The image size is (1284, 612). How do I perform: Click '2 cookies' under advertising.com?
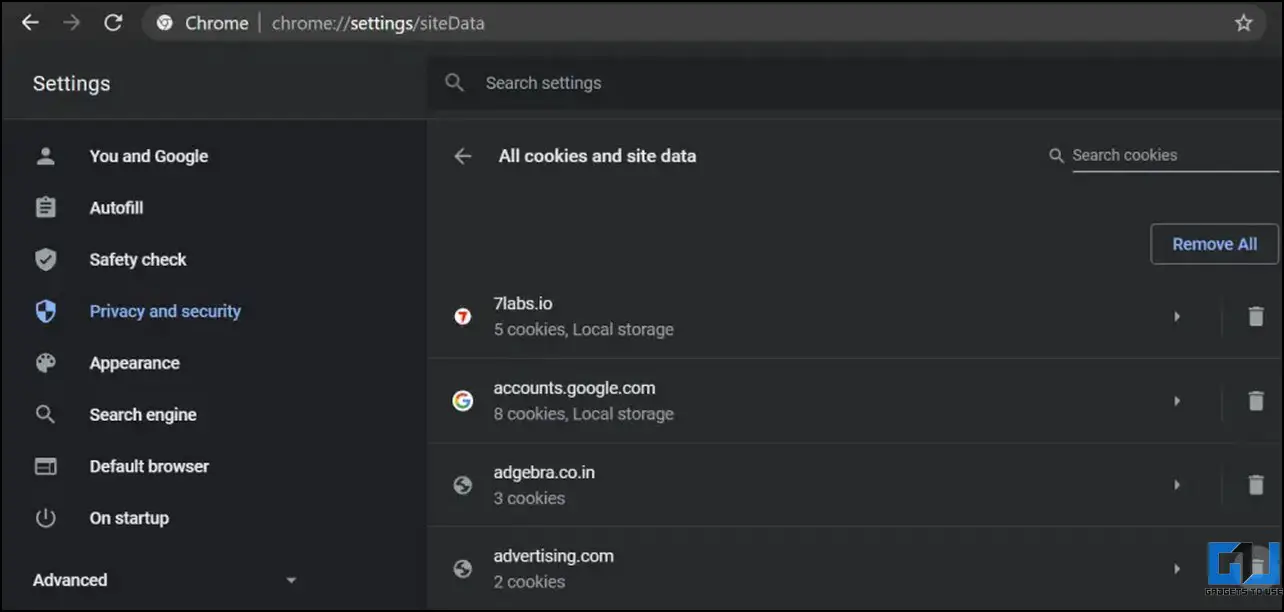529,582
